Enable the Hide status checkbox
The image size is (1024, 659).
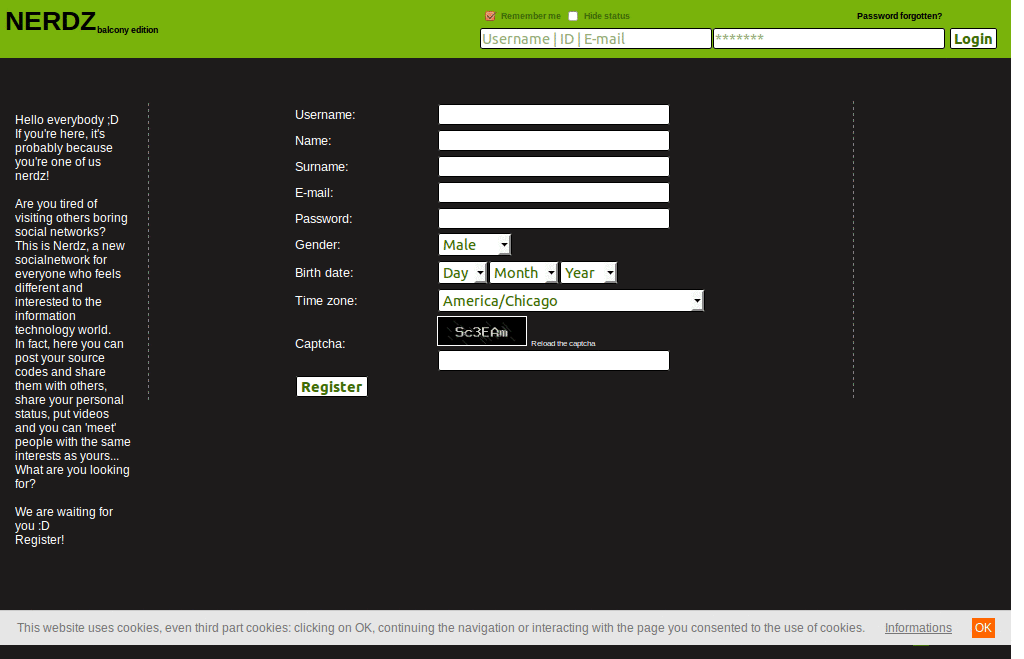(x=573, y=16)
